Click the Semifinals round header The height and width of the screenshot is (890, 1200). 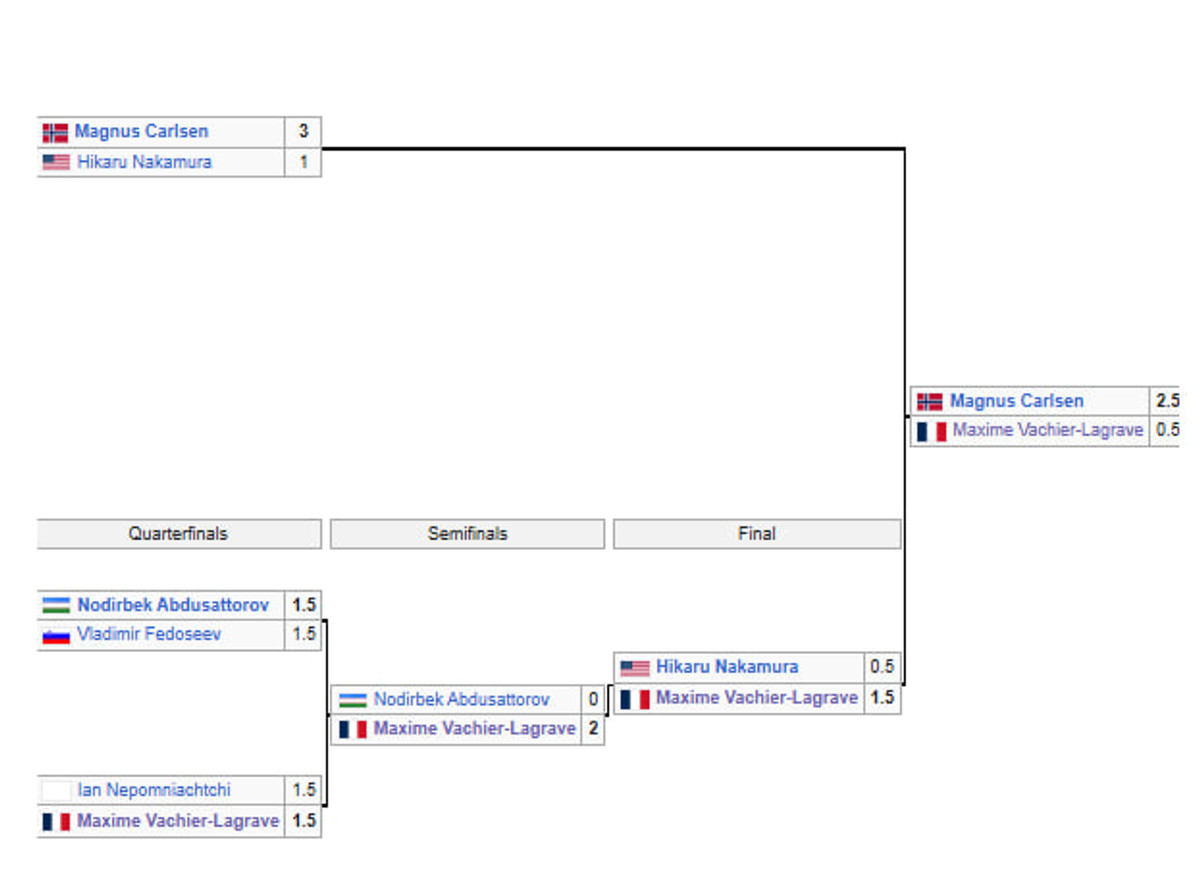click(x=467, y=534)
